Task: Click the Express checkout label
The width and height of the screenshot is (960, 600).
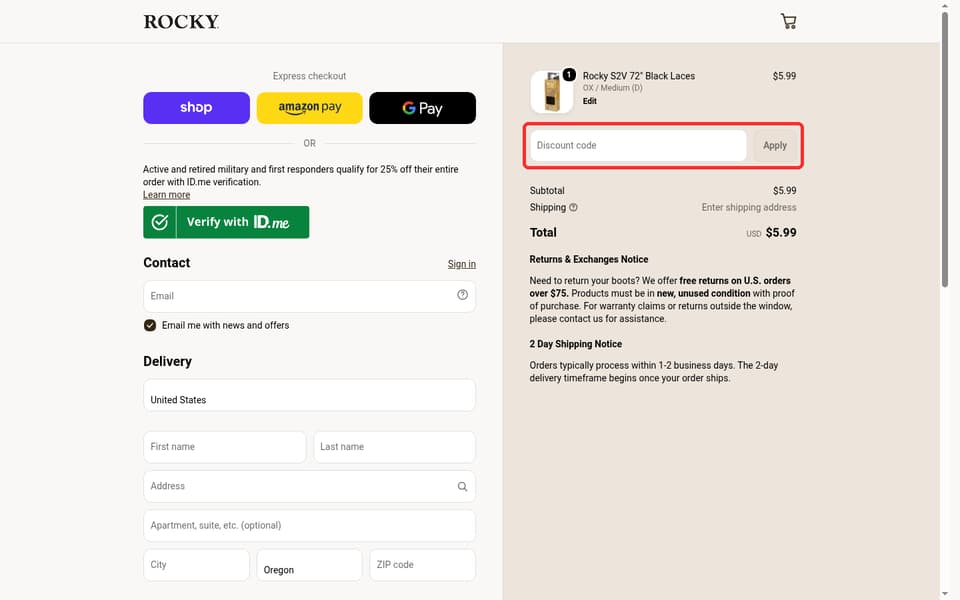Action: [309, 76]
